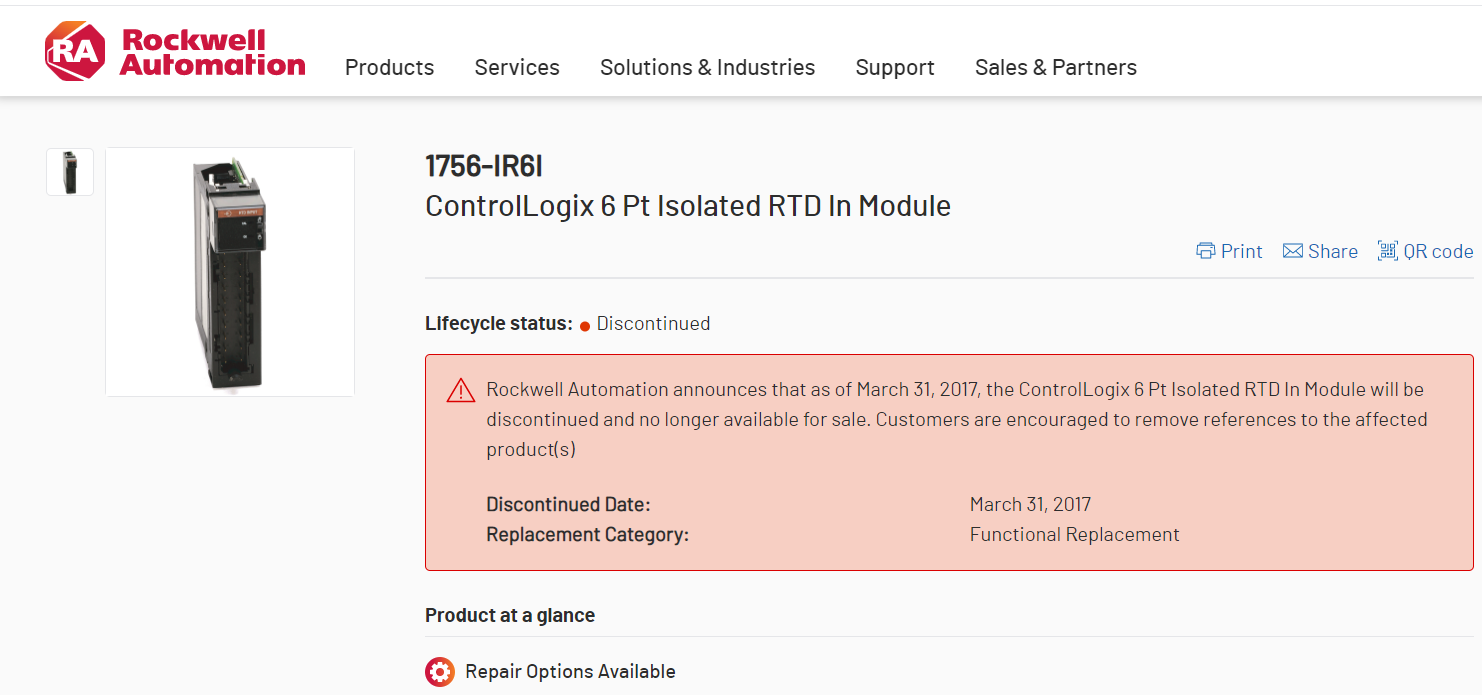1482x695 pixels.
Task: Open the Services menu
Action: click(x=517, y=67)
